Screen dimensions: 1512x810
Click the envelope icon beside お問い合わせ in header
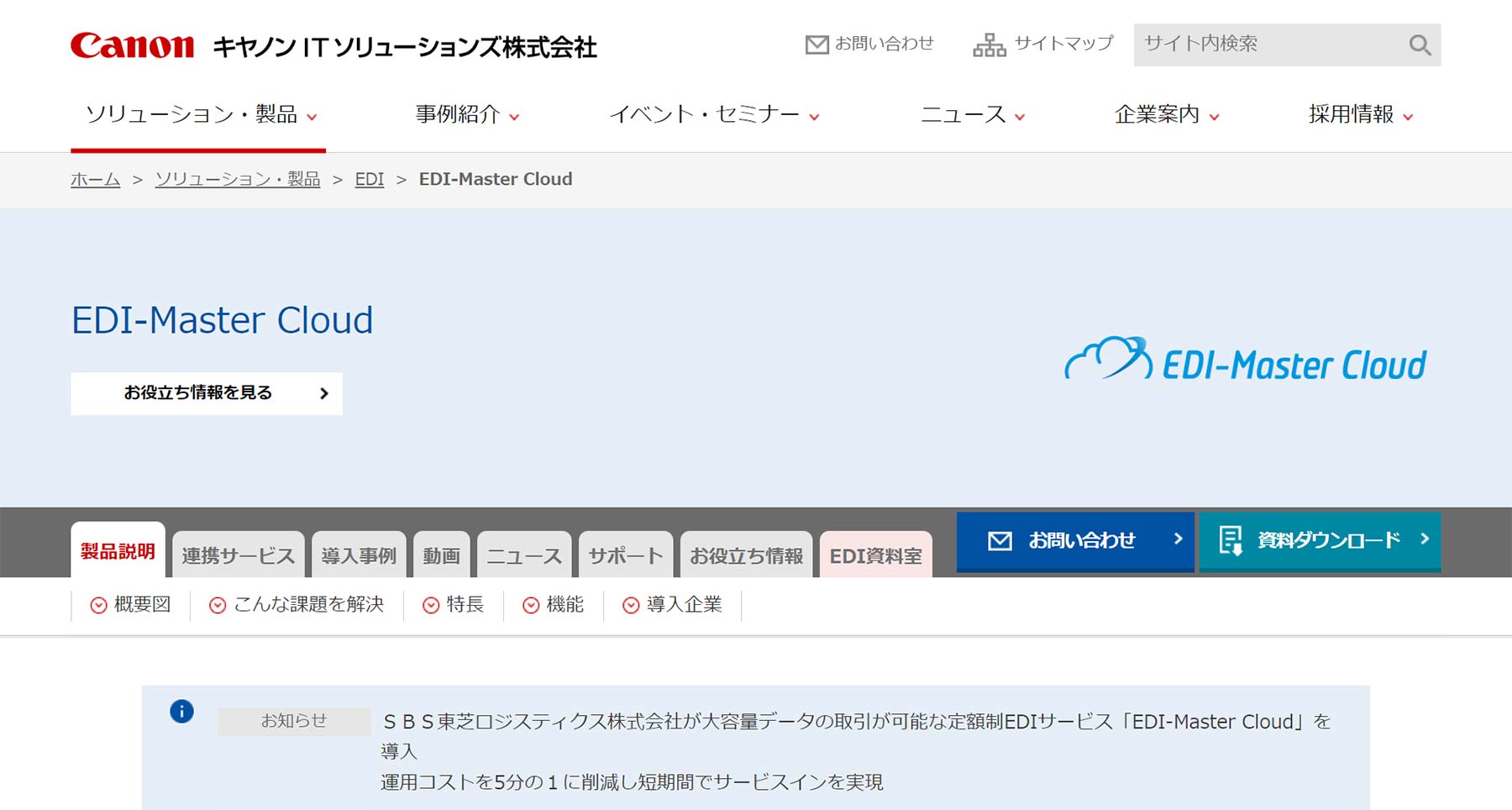coord(816,45)
